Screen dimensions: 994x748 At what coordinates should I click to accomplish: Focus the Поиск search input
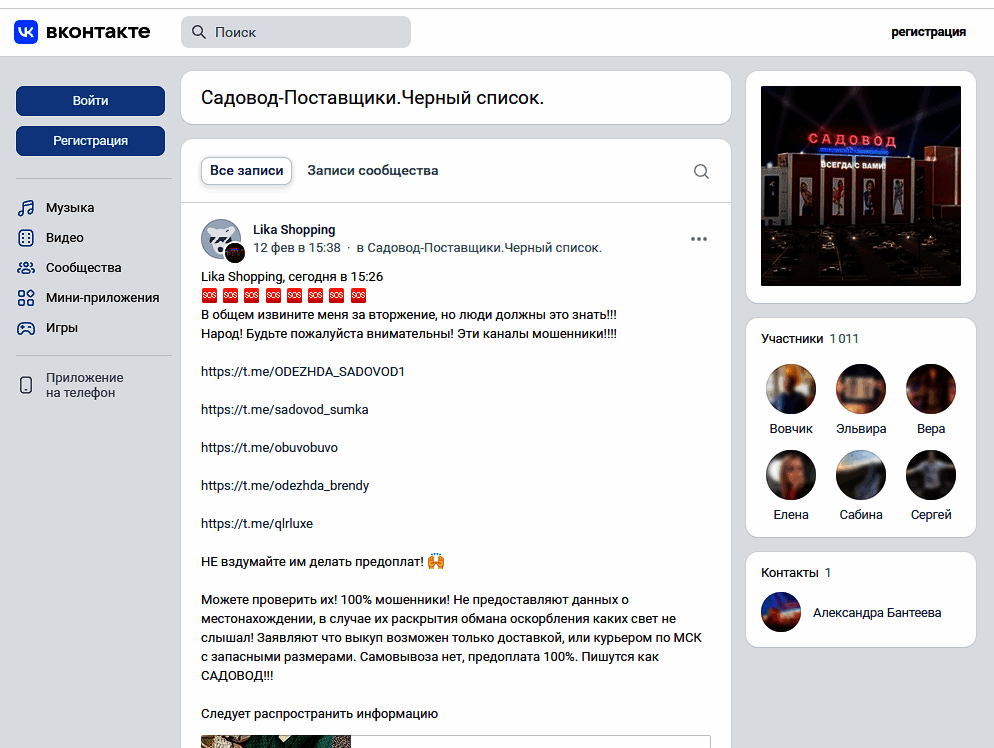[295, 32]
